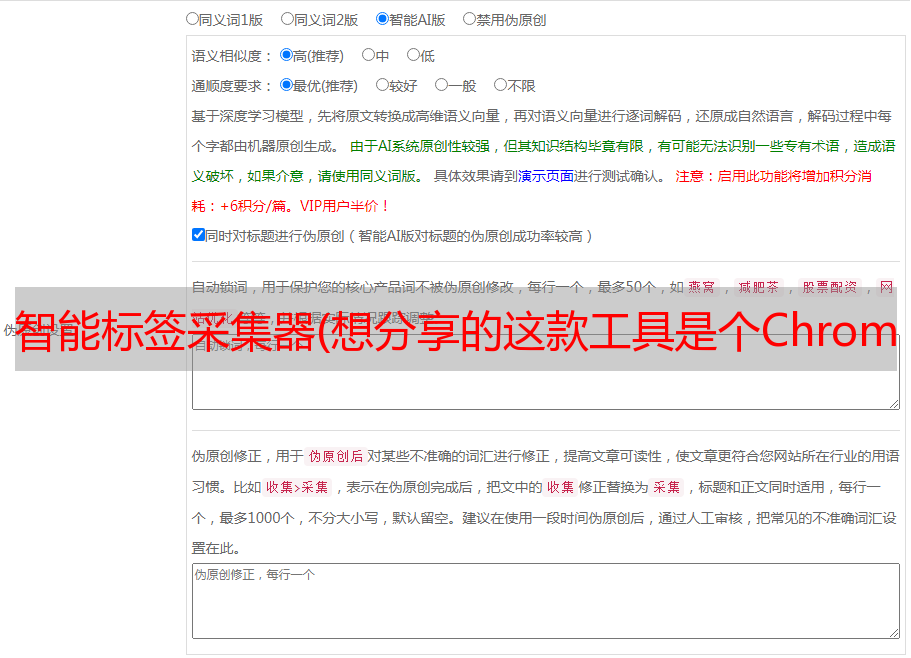Set 通顺度要求 to 不限
The height and width of the screenshot is (658, 911).
pyautogui.click(x=500, y=85)
